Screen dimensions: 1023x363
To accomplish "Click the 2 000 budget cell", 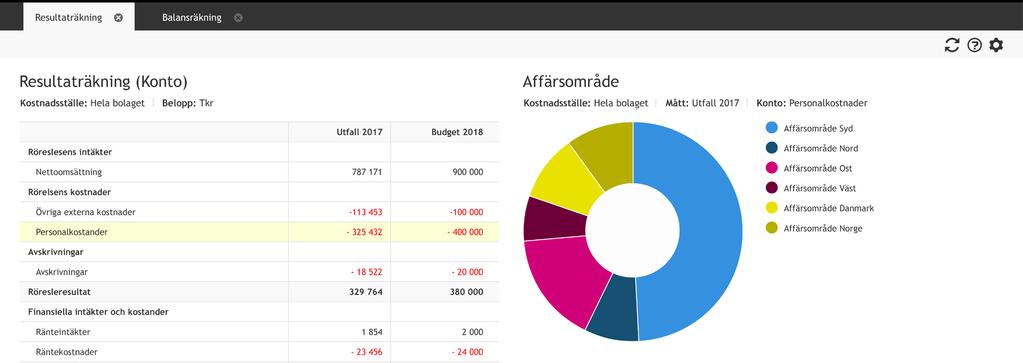I will tap(472, 332).
